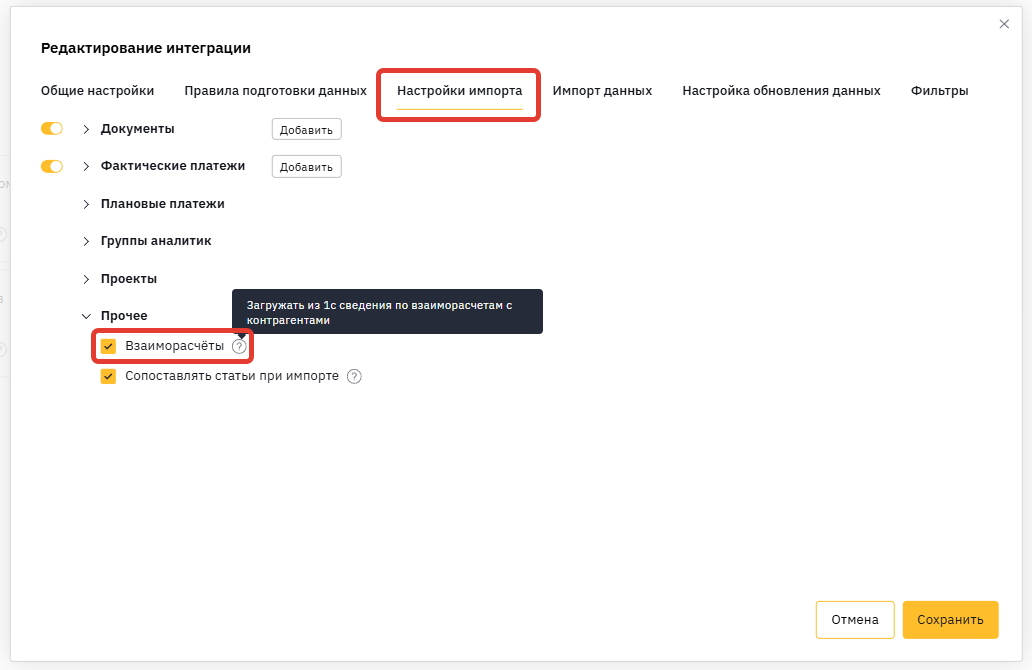
Task: Click the Прочее section label
Action: tap(124, 316)
